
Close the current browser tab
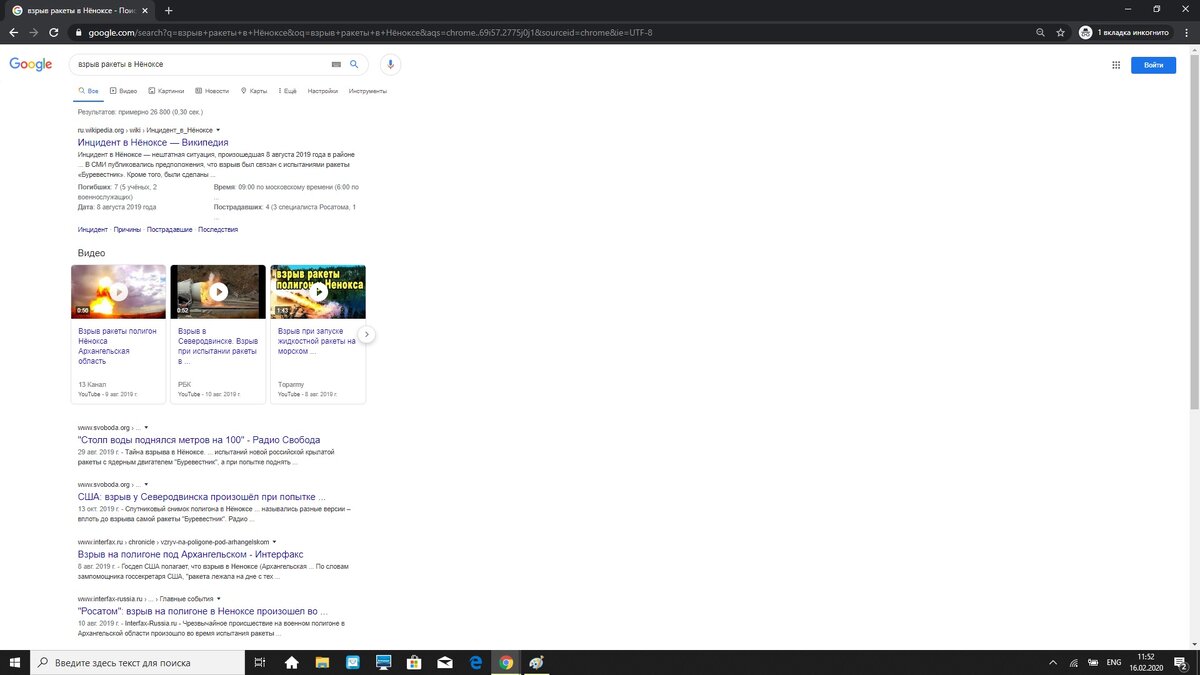145,10
